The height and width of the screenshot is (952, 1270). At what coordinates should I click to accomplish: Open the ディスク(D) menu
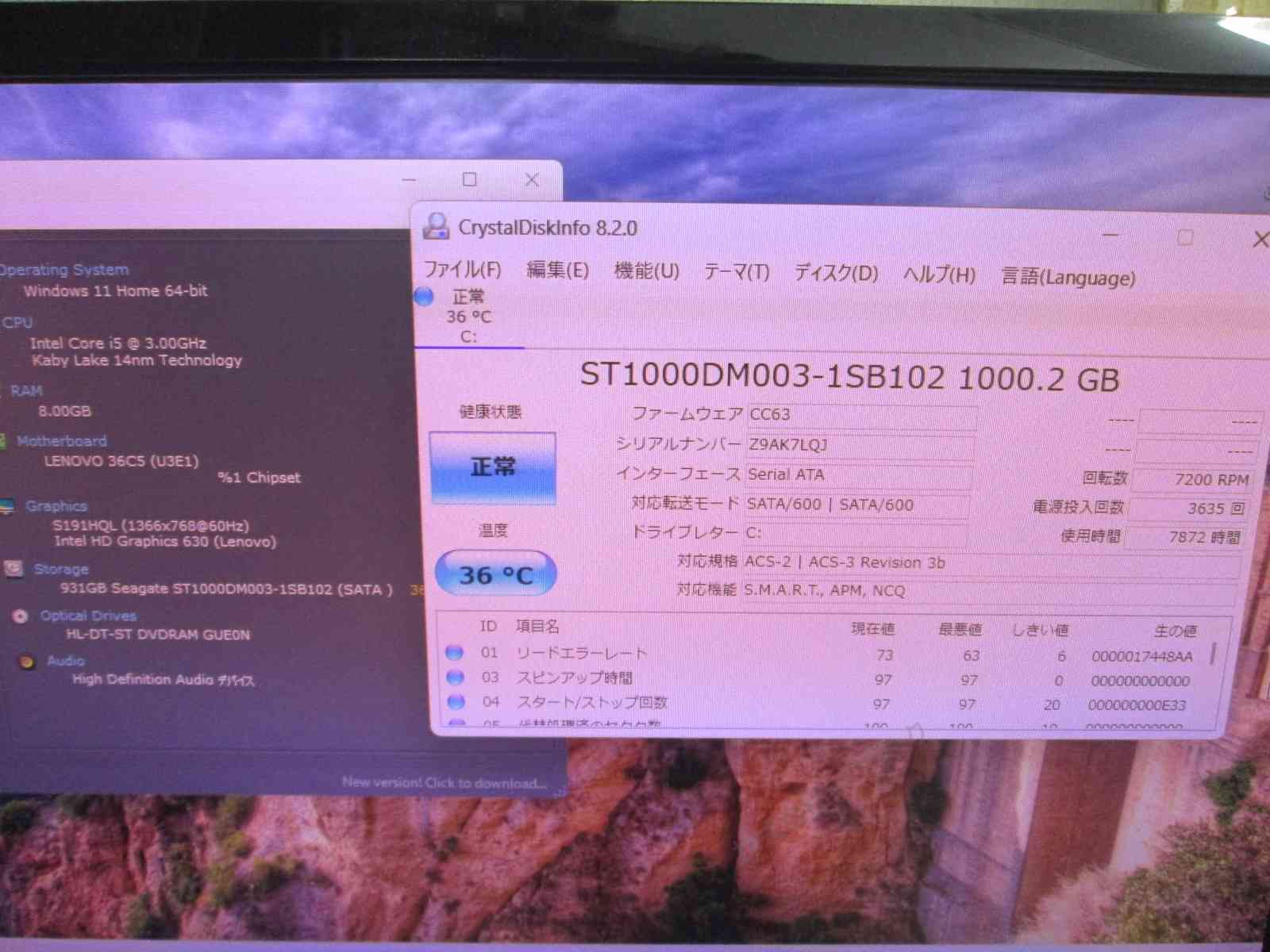[836, 274]
